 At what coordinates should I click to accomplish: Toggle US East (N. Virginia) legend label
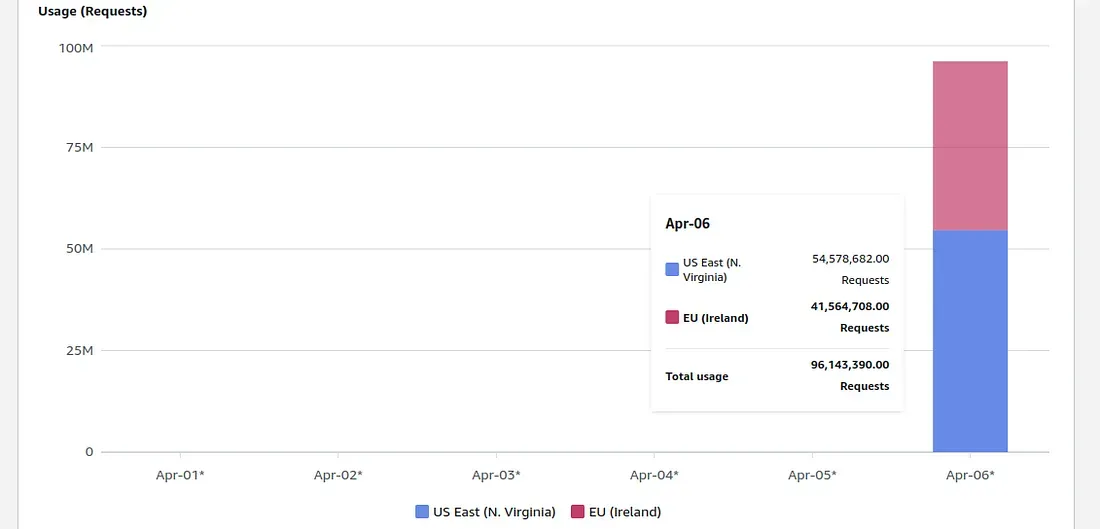pos(494,511)
